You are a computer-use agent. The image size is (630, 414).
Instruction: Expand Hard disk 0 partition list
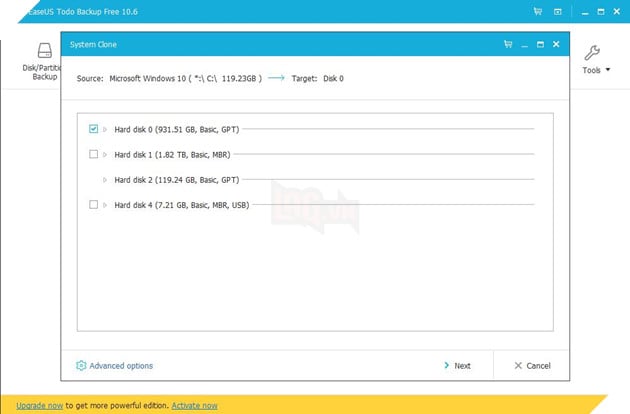coord(105,129)
